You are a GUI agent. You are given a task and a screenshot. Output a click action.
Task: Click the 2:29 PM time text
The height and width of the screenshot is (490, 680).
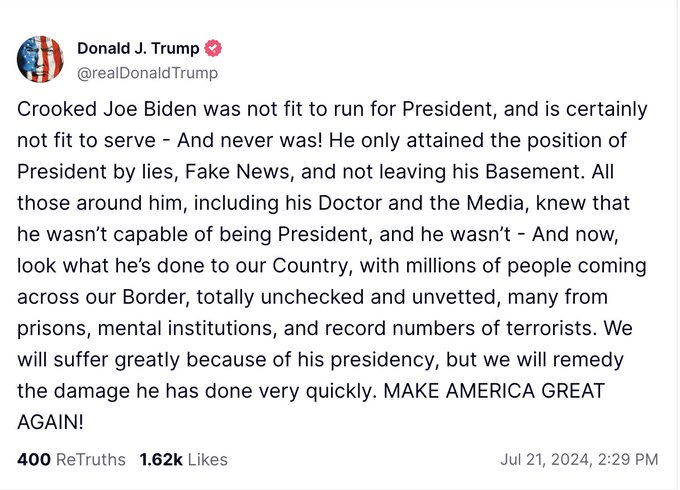click(626, 460)
